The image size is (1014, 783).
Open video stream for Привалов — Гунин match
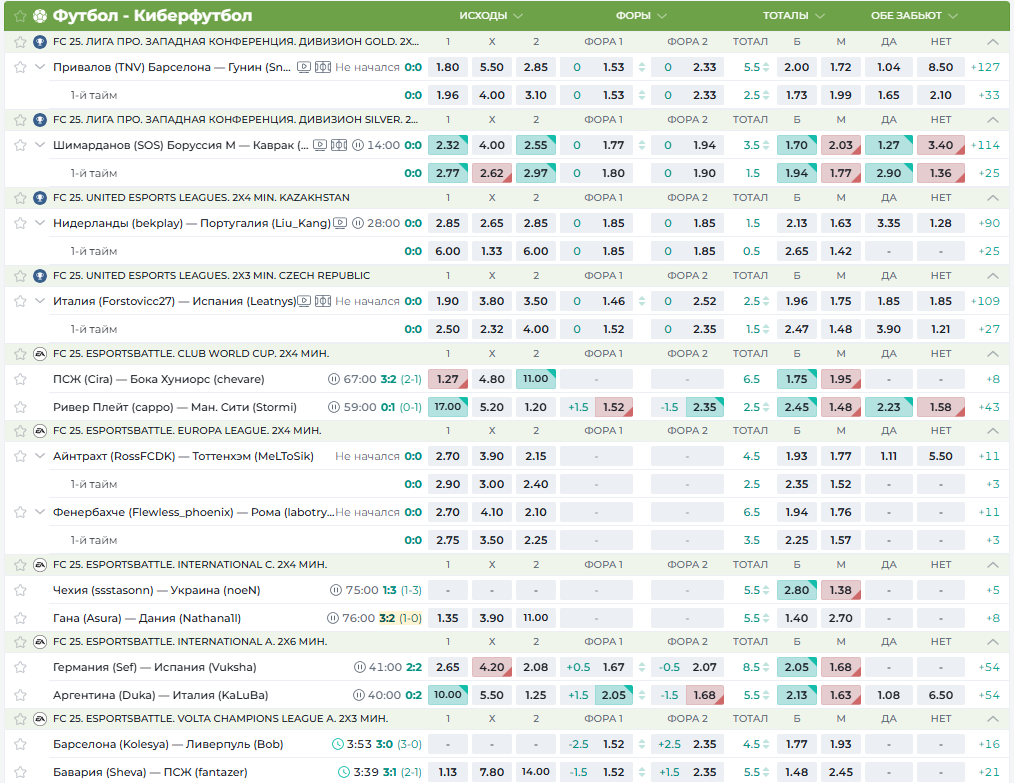tap(303, 67)
